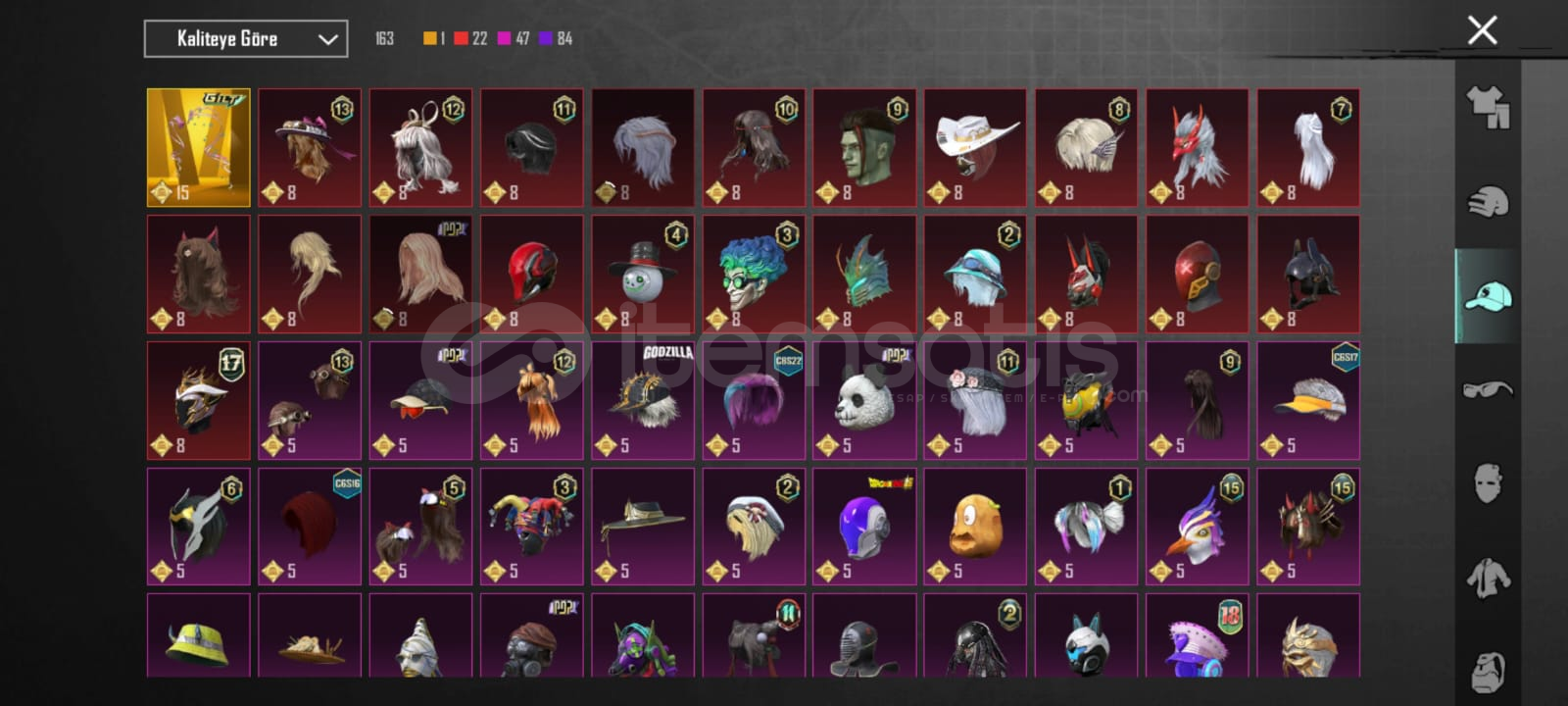
Task: Filter by the orange quality swatch
Action: (429, 38)
